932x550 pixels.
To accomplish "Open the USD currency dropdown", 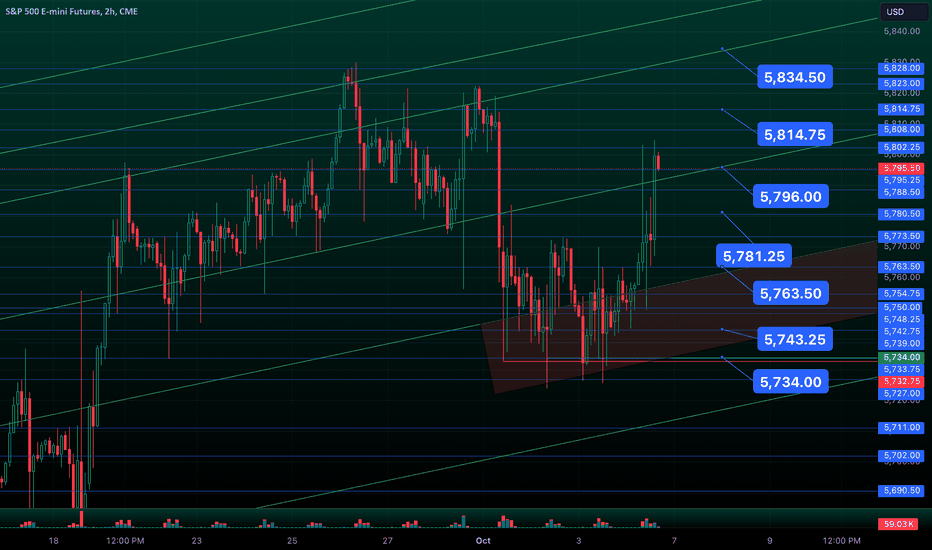I will pyautogui.click(x=903, y=12).
